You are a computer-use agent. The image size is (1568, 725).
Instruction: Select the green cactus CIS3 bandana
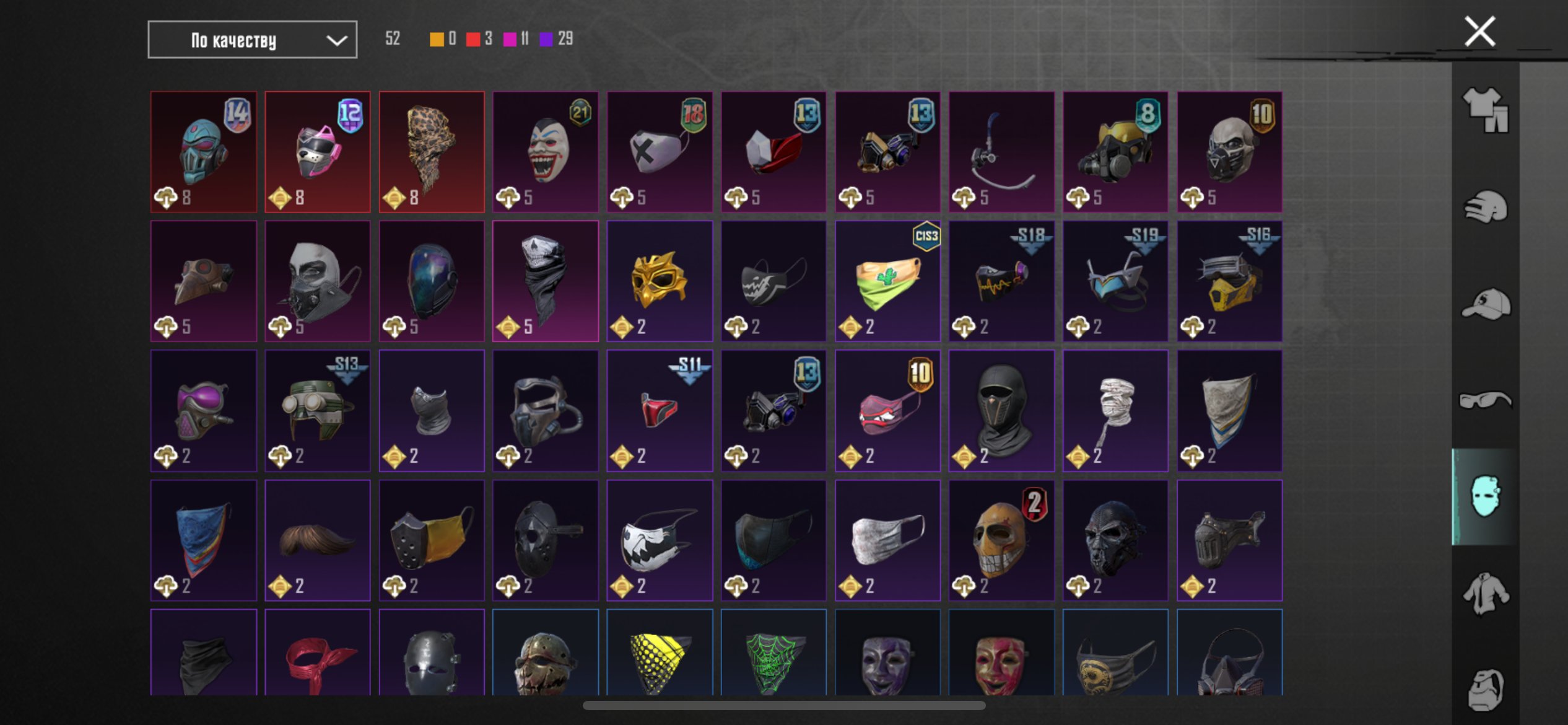887,281
